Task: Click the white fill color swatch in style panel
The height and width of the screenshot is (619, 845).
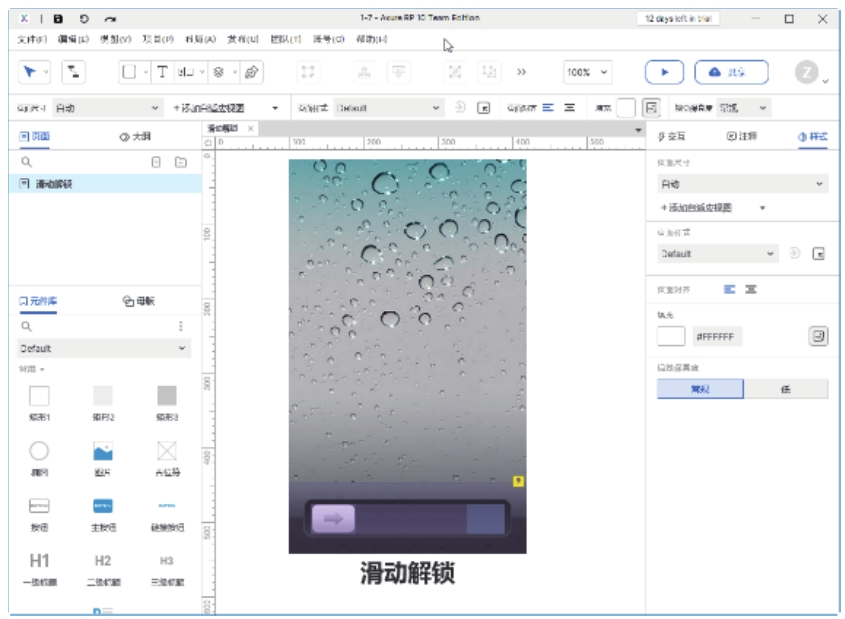Action: (670, 337)
